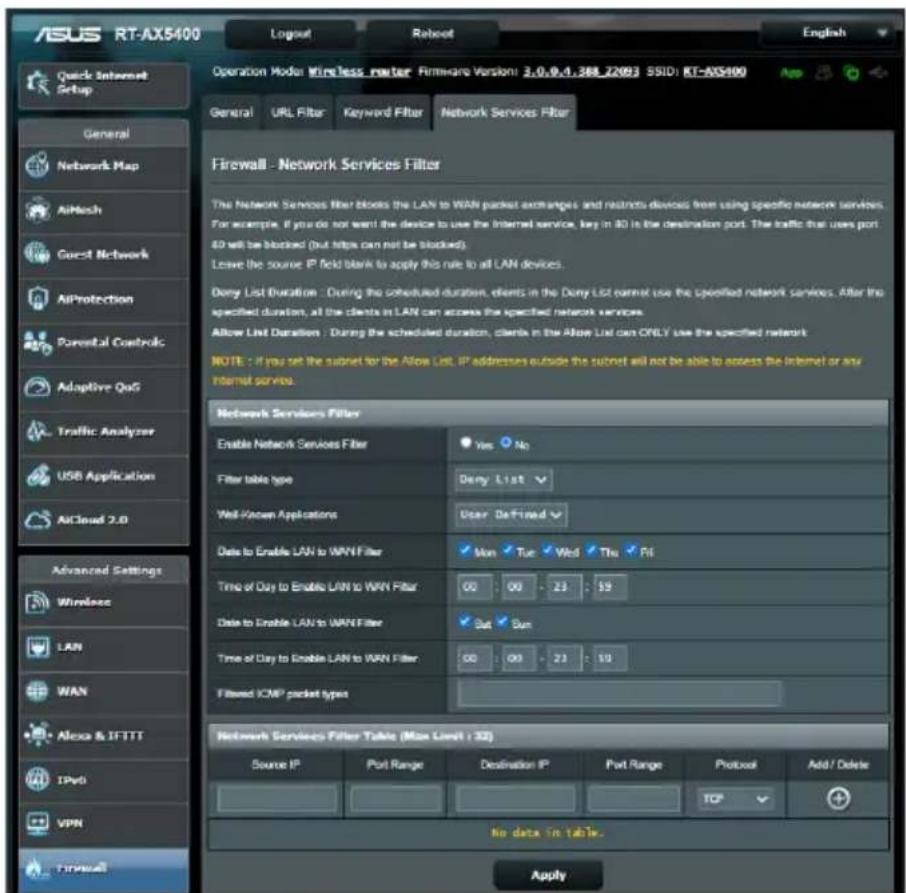Open the Well-Known Applications User Defined dropdown
The width and height of the screenshot is (906, 893).
(x=511, y=514)
